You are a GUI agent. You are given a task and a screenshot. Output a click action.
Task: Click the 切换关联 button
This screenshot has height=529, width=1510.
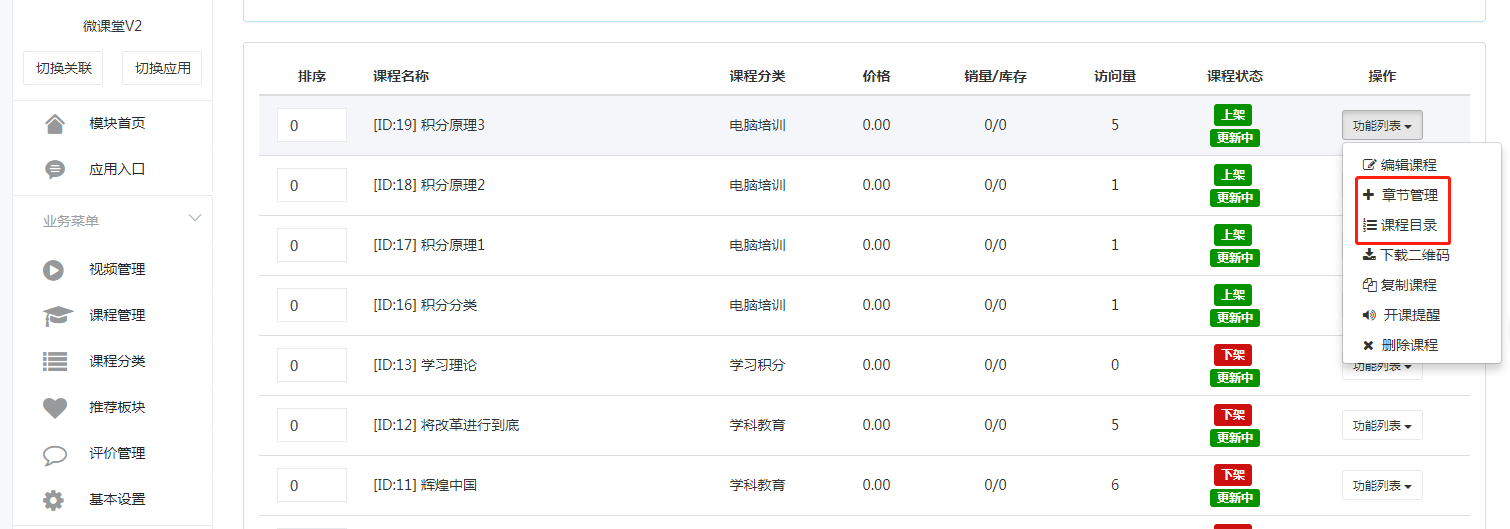pyautogui.click(x=64, y=68)
